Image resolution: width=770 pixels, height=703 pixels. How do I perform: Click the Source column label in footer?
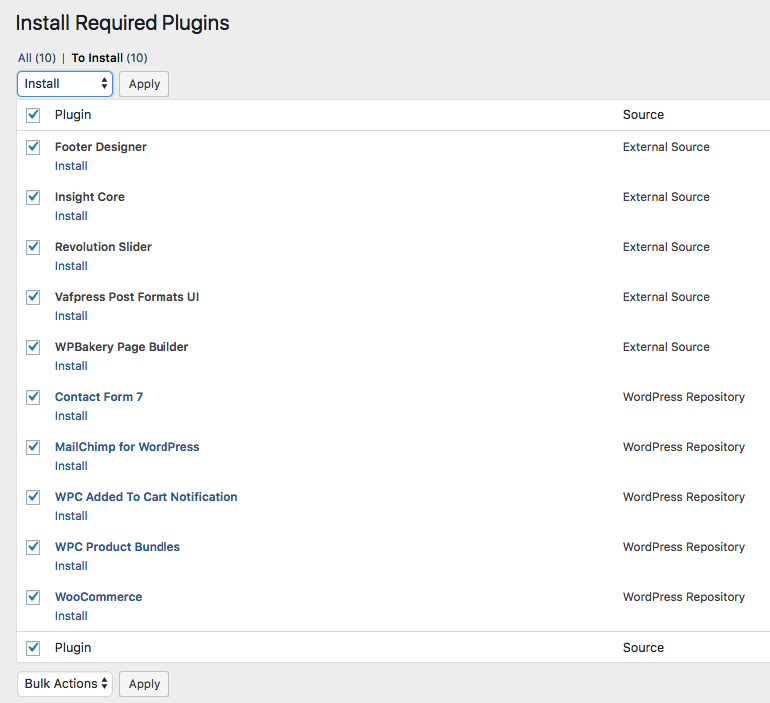coord(643,648)
